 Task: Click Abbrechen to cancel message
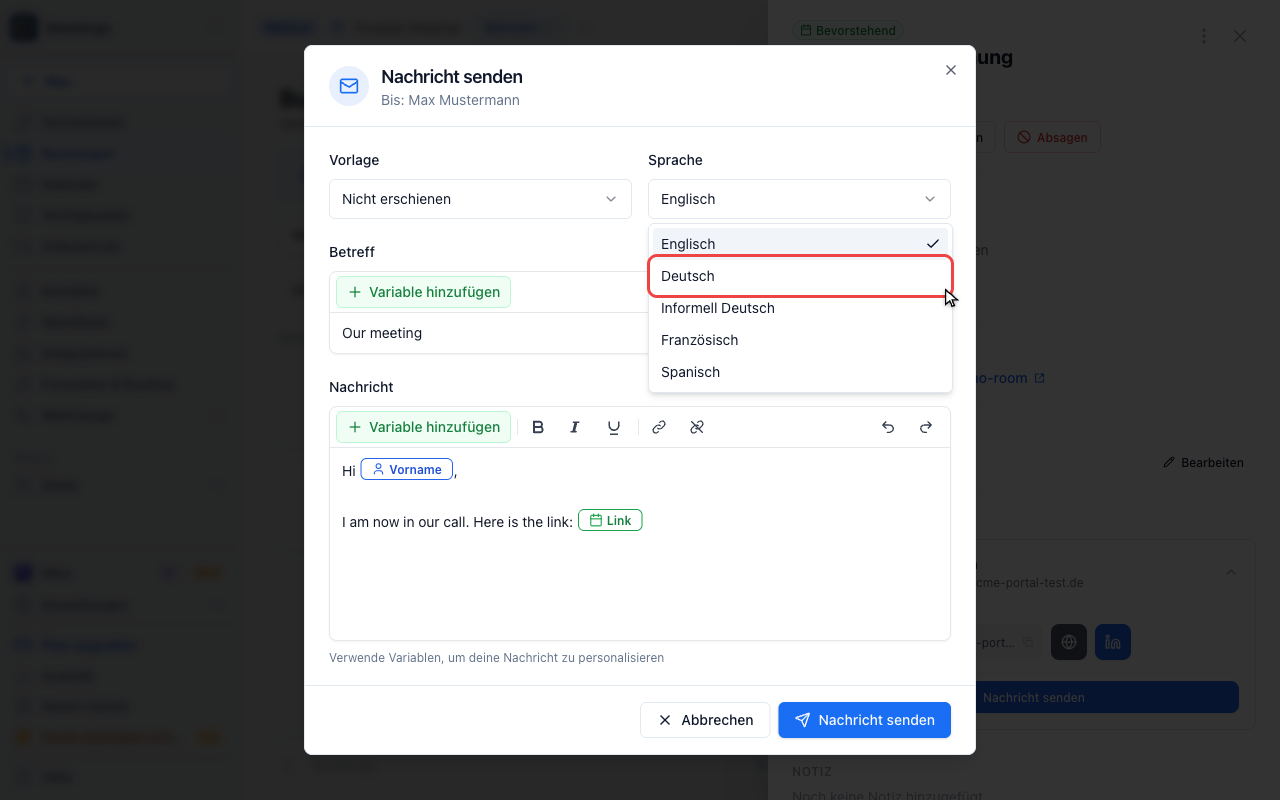pos(705,720)
